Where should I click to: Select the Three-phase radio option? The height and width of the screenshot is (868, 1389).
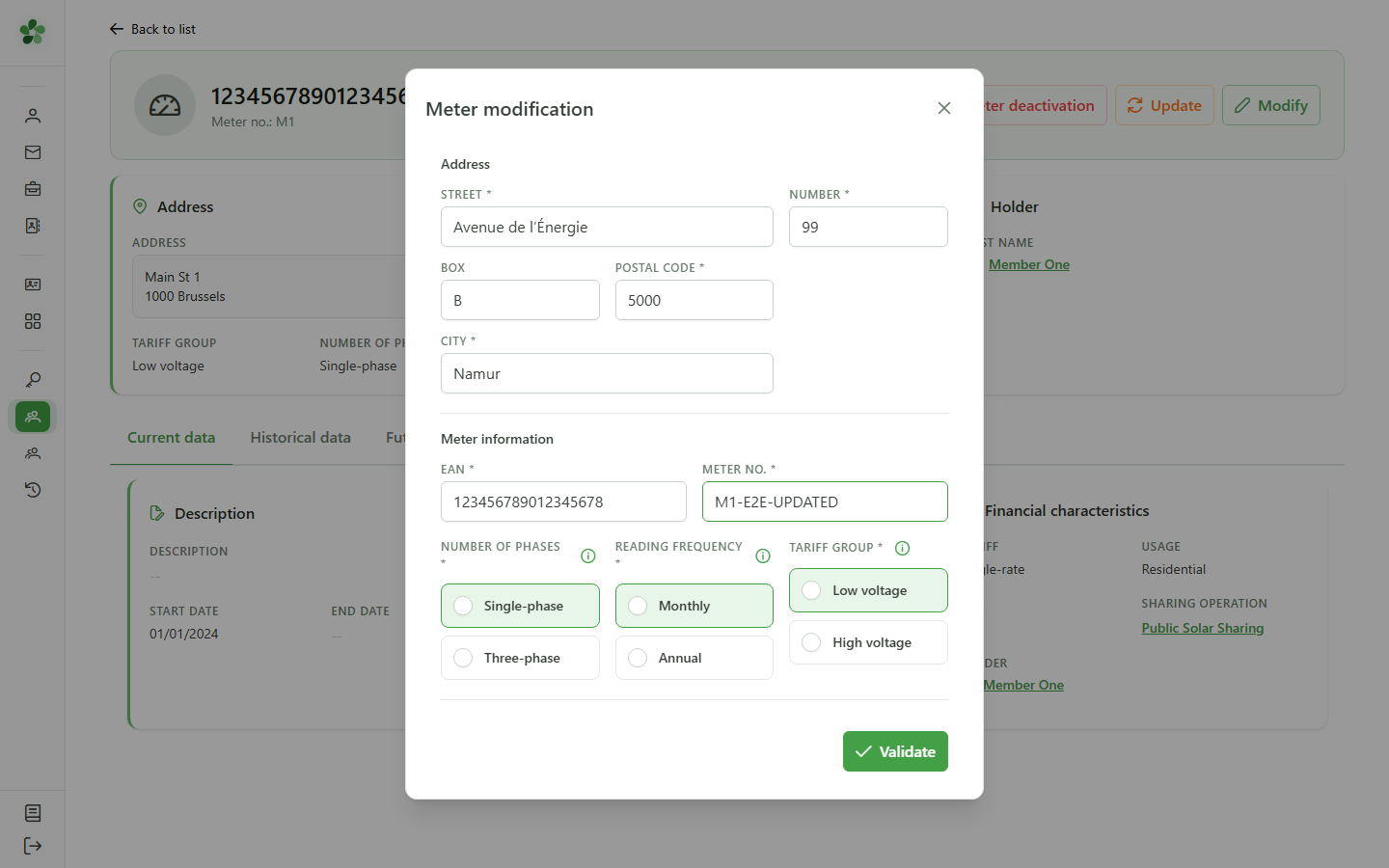coord(520,658)
